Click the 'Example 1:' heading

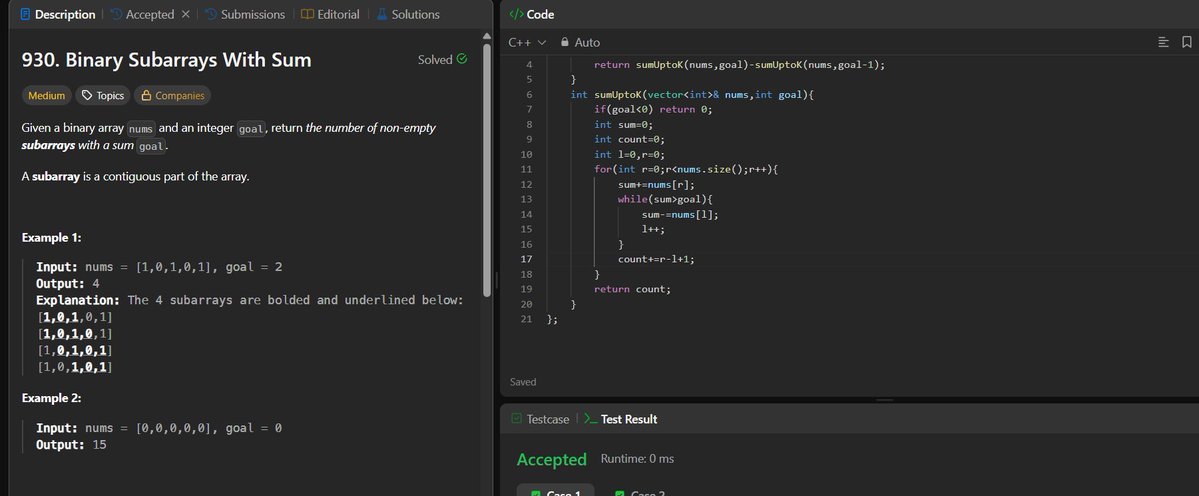(x=52, y=238)
